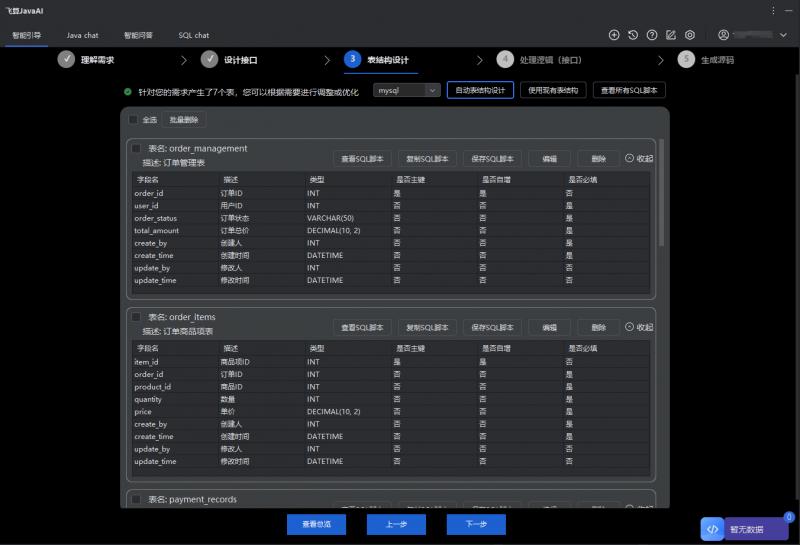
Task: Click the 自动表结构设计 button
Action: (480, 90)
